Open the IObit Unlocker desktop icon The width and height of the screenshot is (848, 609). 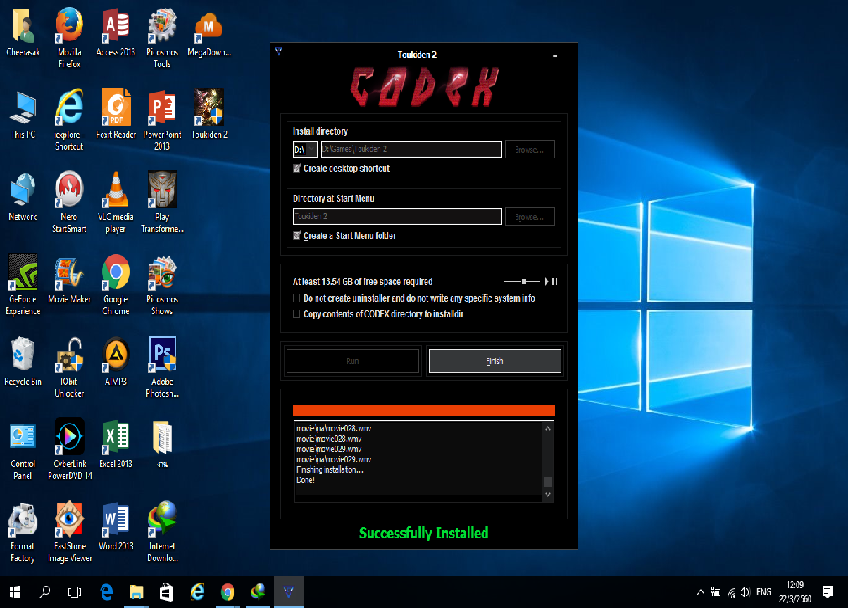(x=69, y=368)
